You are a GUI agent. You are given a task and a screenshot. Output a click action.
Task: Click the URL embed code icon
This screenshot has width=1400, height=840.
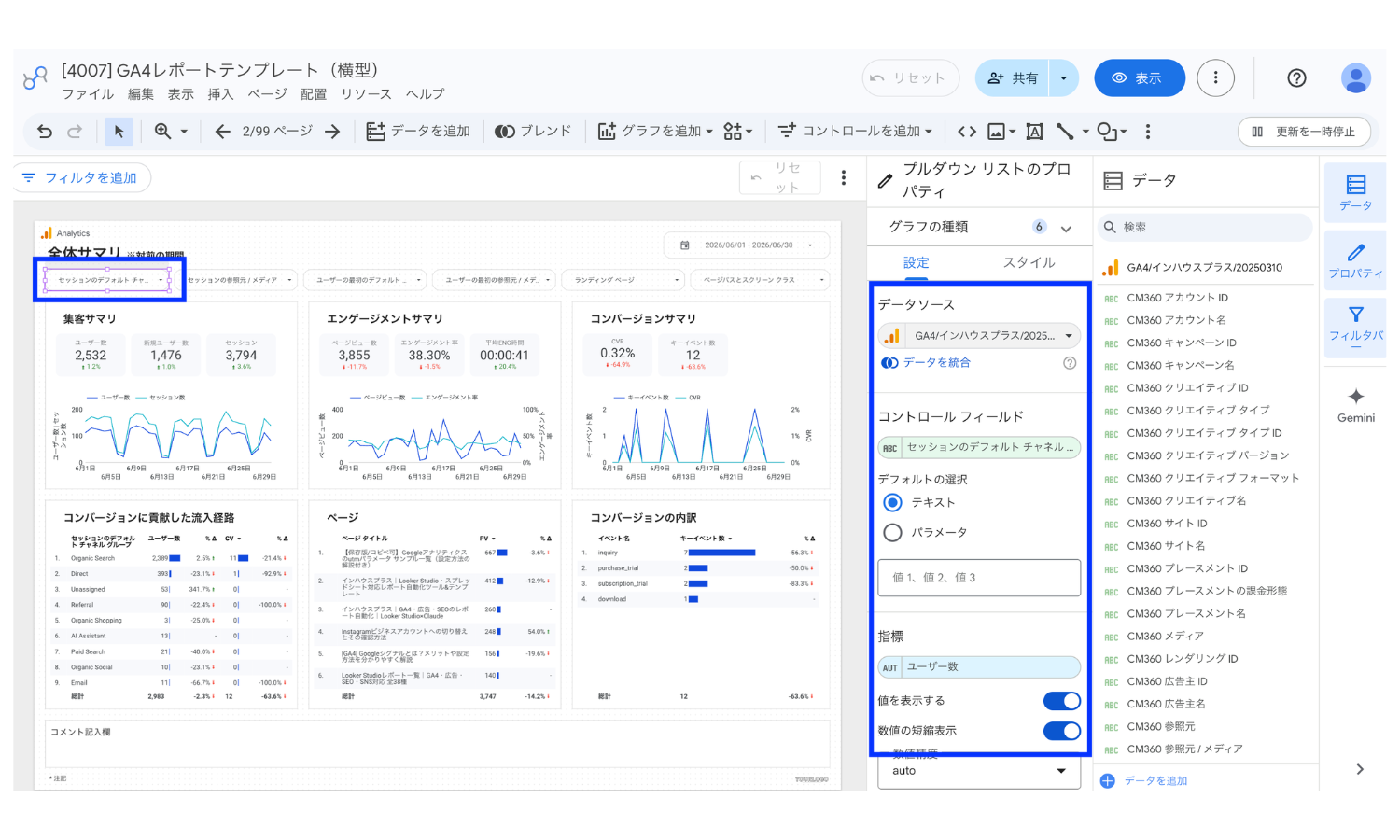(x=967, y=132)
